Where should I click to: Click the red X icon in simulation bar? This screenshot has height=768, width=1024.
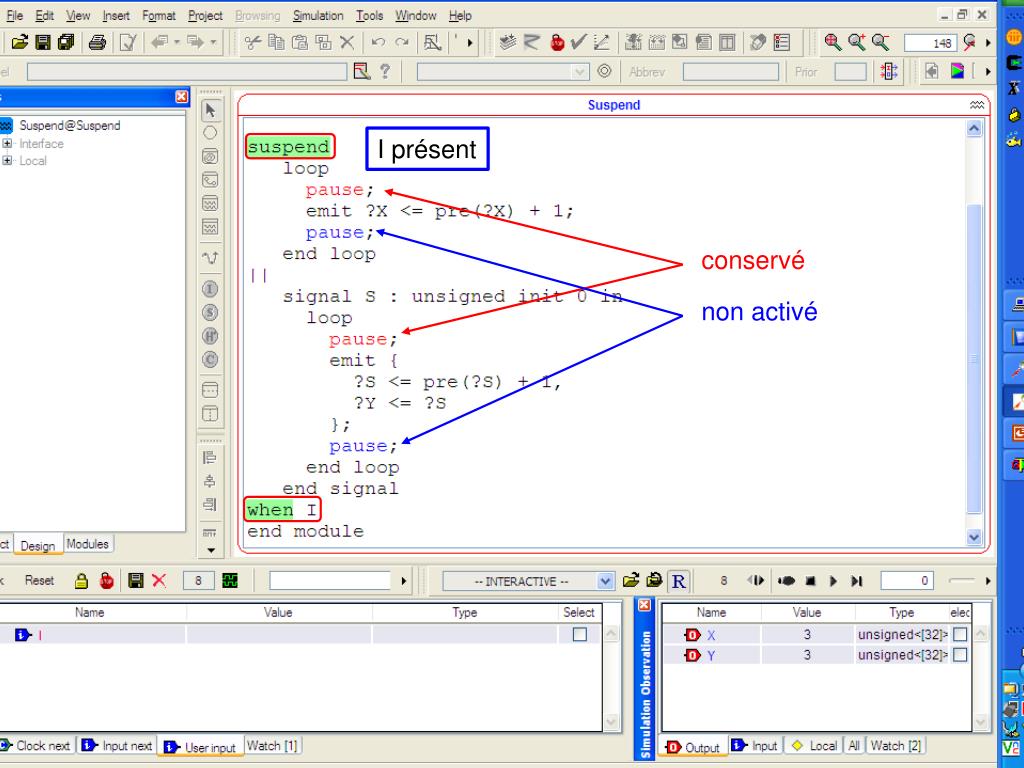pyautogui.click(x=159, y=581)
